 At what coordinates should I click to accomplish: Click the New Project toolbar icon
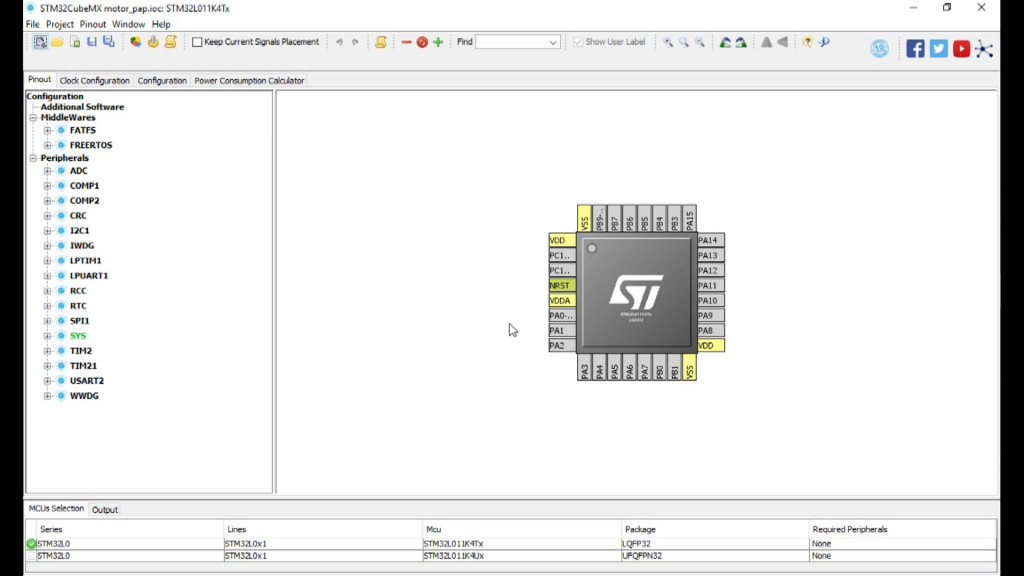[40, 42]
